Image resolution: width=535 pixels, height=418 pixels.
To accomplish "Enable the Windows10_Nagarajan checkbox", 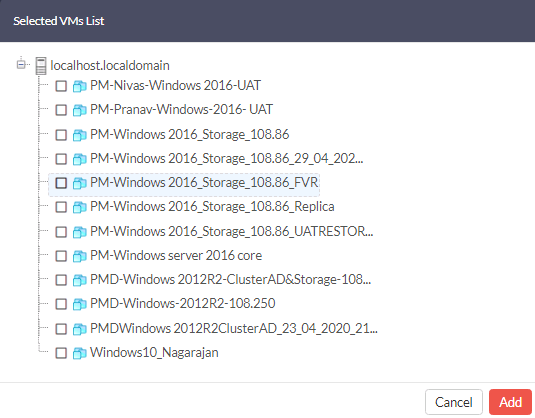I will point(61,353).
